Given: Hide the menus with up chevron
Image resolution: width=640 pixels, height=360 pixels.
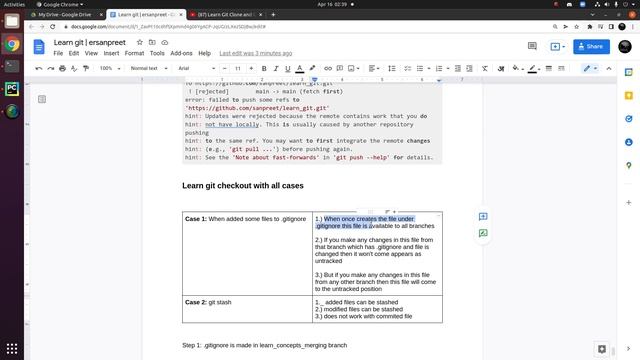Looking at the screenshot, I should [609, 68].
